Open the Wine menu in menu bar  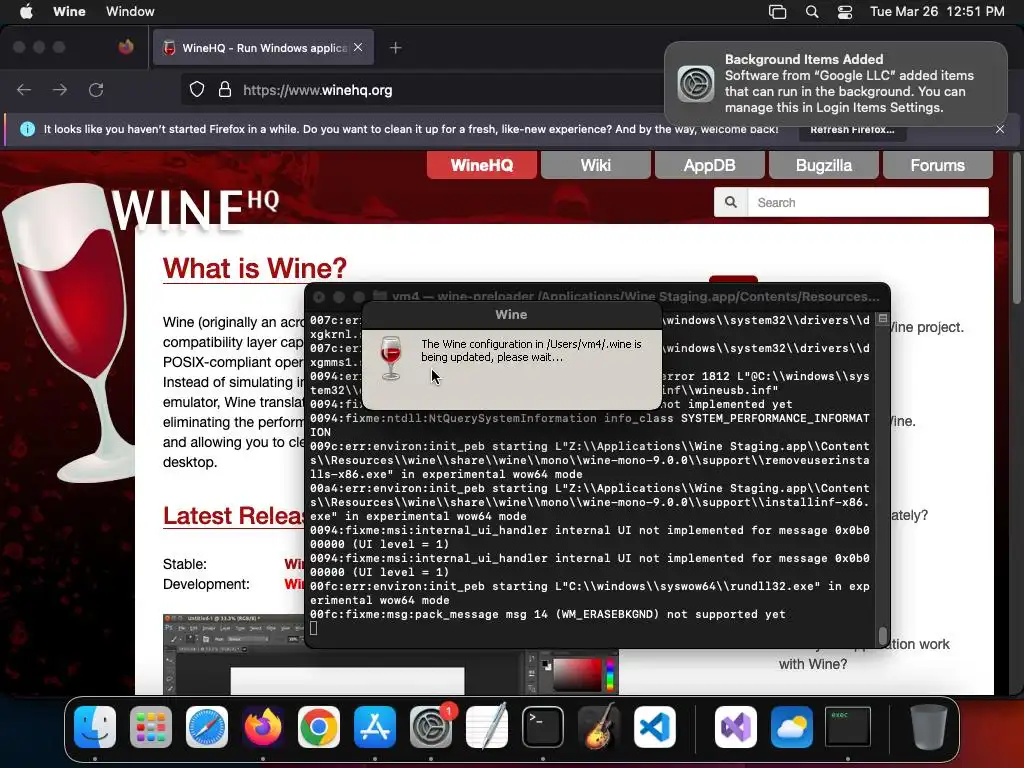point(69,12)
